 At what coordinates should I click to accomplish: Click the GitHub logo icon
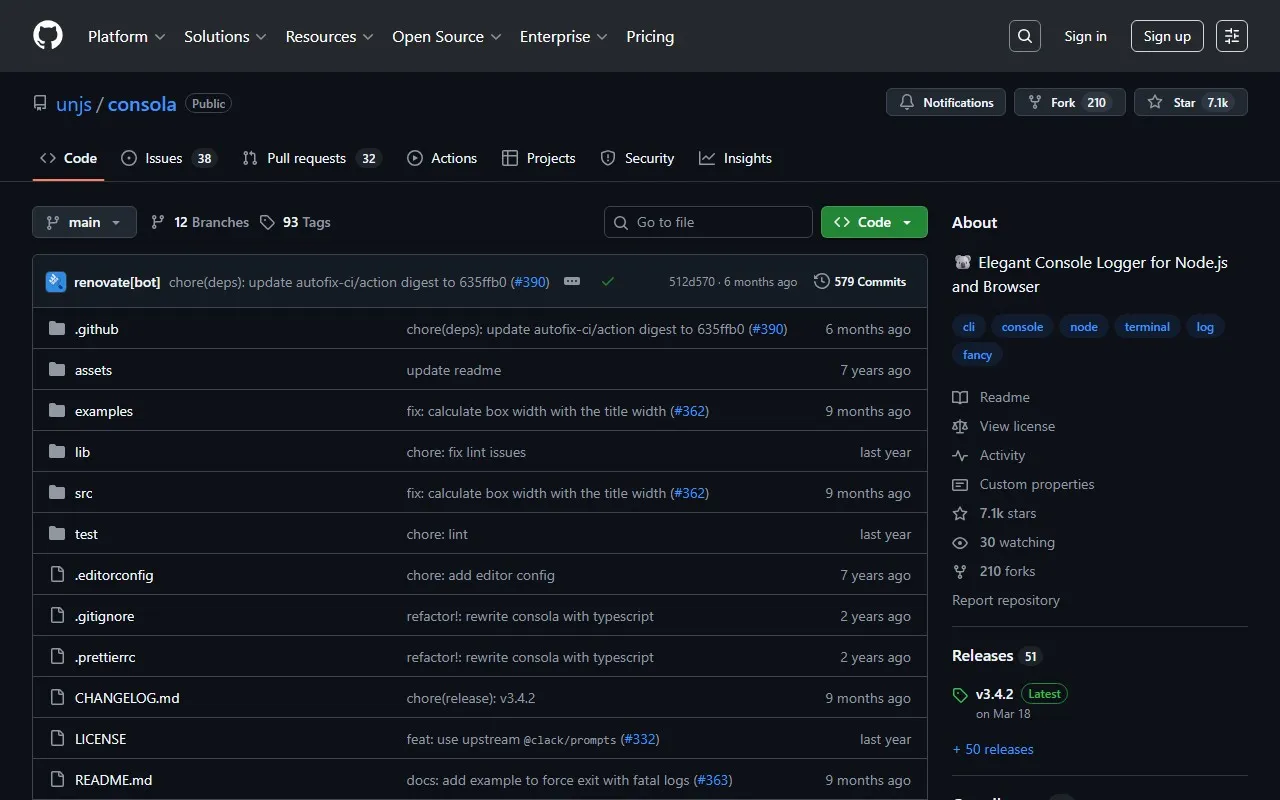[48, 36]
